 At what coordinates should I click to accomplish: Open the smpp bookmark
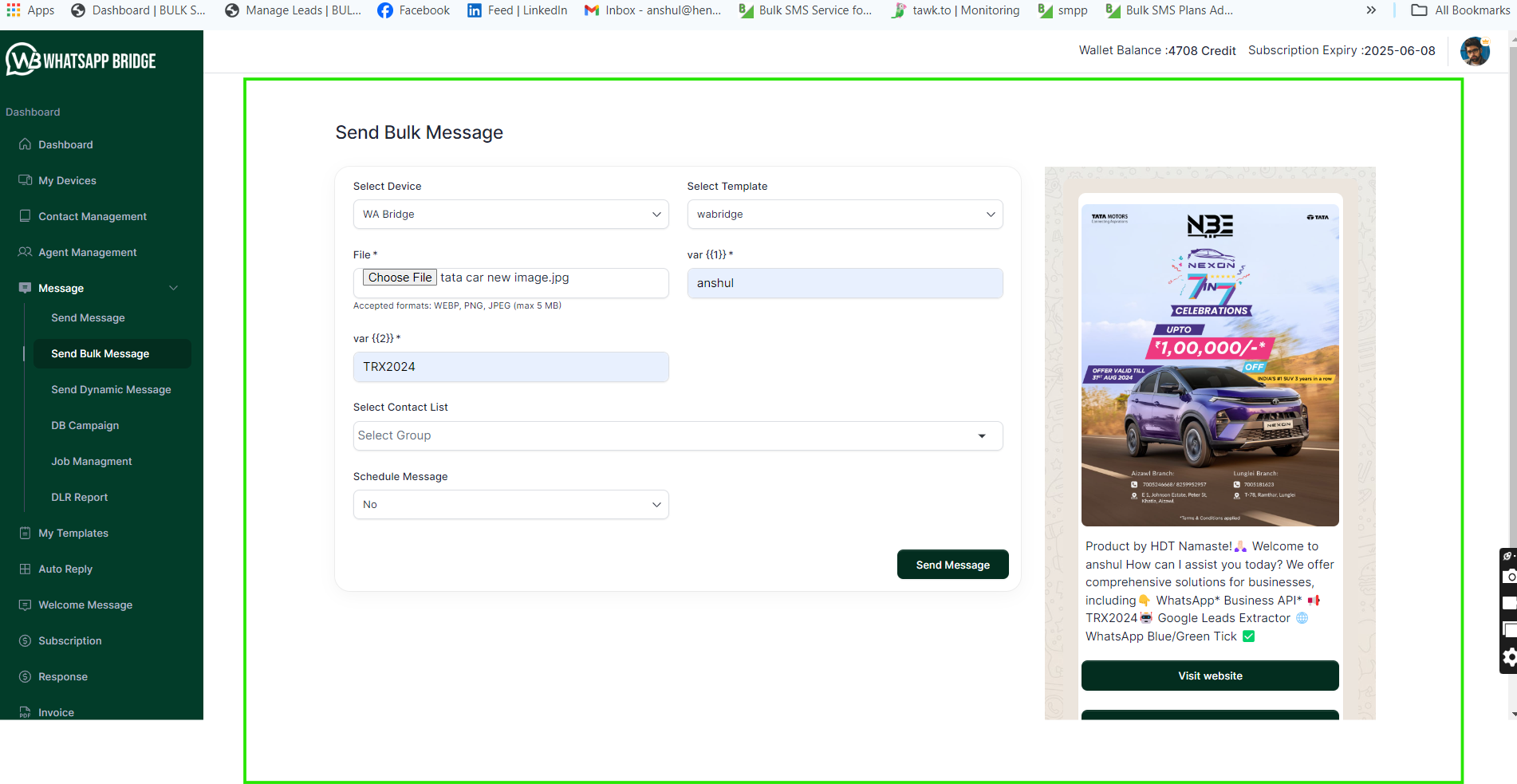(x=1062, y=10)
